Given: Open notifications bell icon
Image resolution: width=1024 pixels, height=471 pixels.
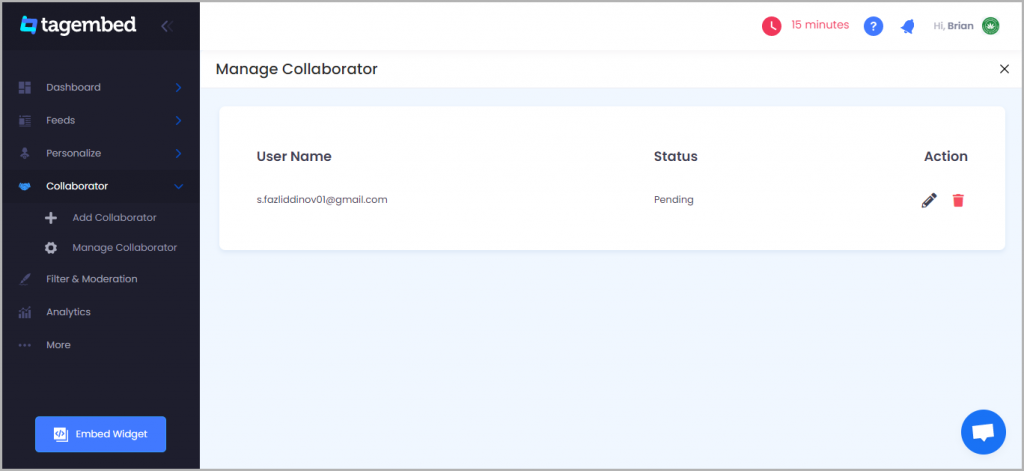Looking at the screenshot, I should [907, 26].
